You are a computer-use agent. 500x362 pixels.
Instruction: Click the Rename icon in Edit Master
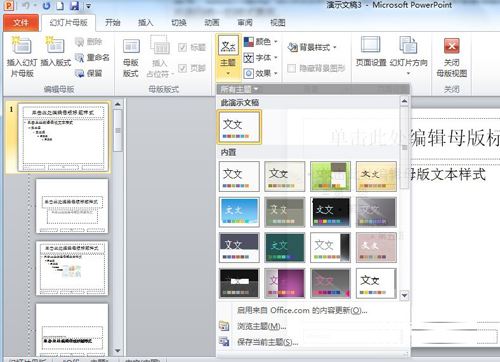[79, 58]
